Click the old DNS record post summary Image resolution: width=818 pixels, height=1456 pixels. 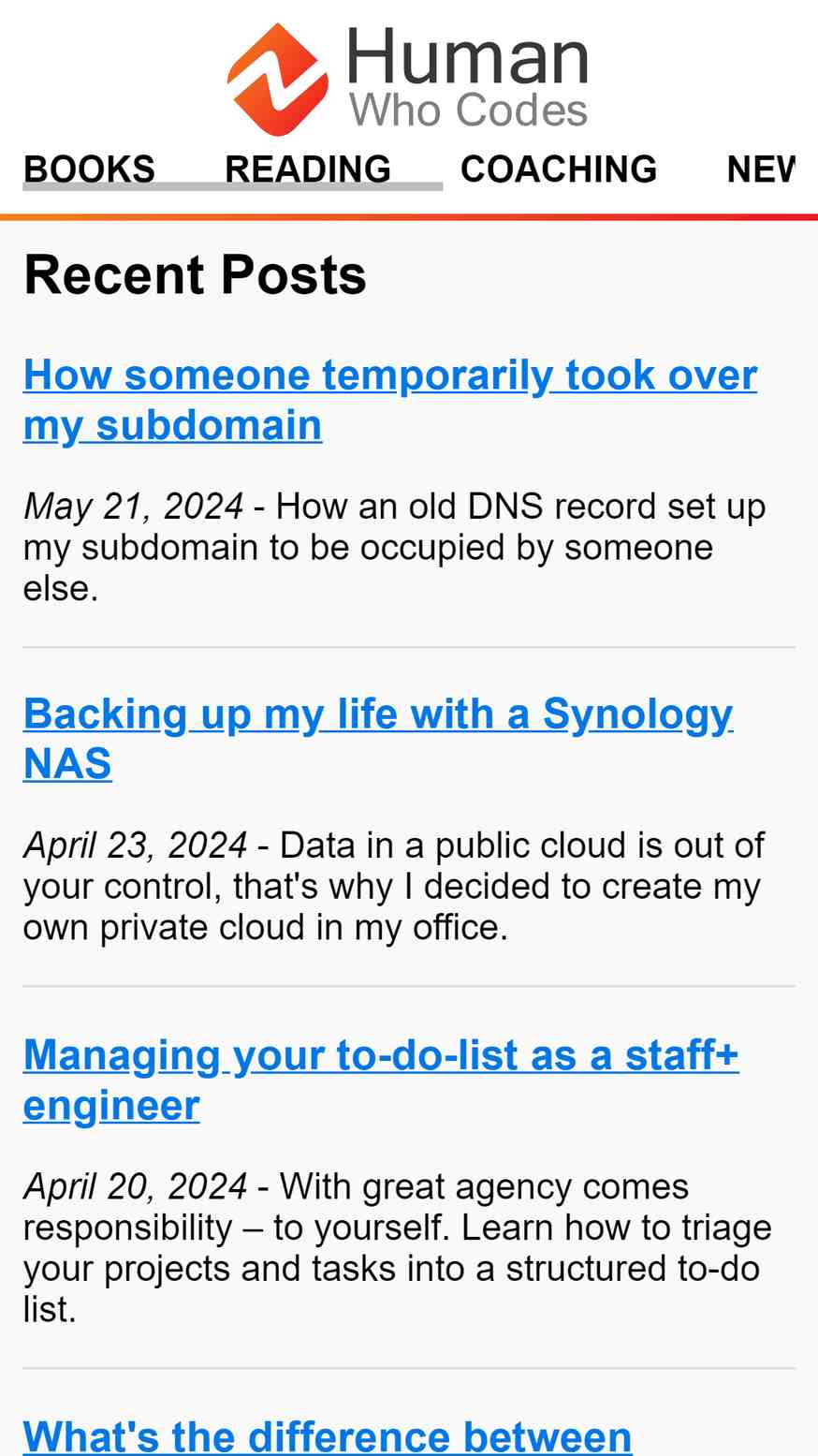(x=395, y=548)
